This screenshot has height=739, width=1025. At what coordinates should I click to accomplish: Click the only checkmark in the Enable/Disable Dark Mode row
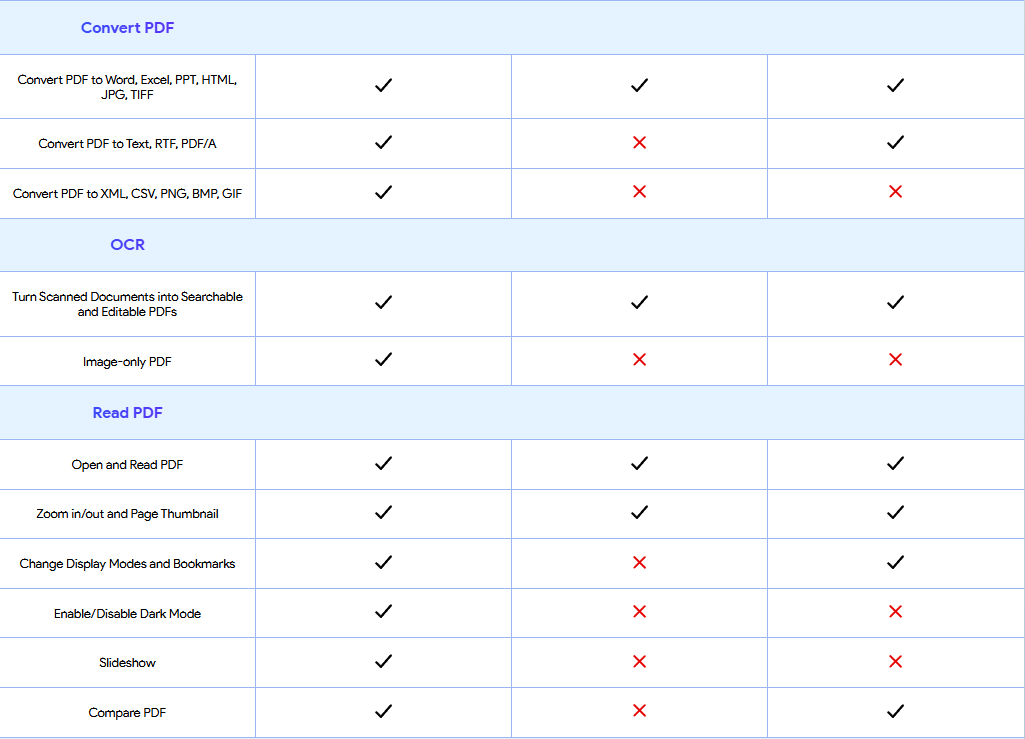click(x=384, y=611)
